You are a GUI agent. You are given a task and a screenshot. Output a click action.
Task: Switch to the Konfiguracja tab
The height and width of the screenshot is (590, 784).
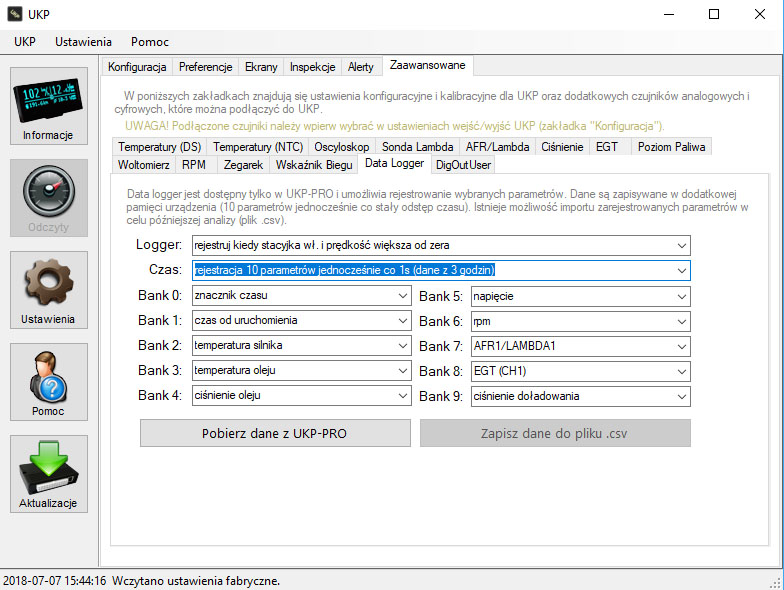(x=136, y=67)
